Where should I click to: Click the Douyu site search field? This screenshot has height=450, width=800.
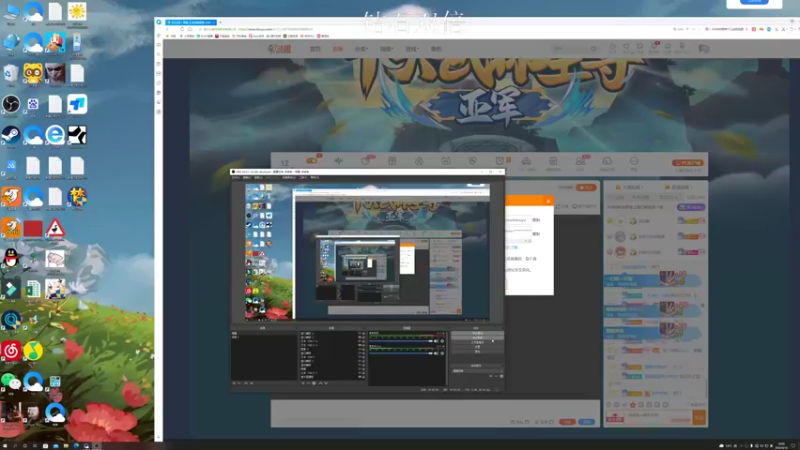point(573,49)
